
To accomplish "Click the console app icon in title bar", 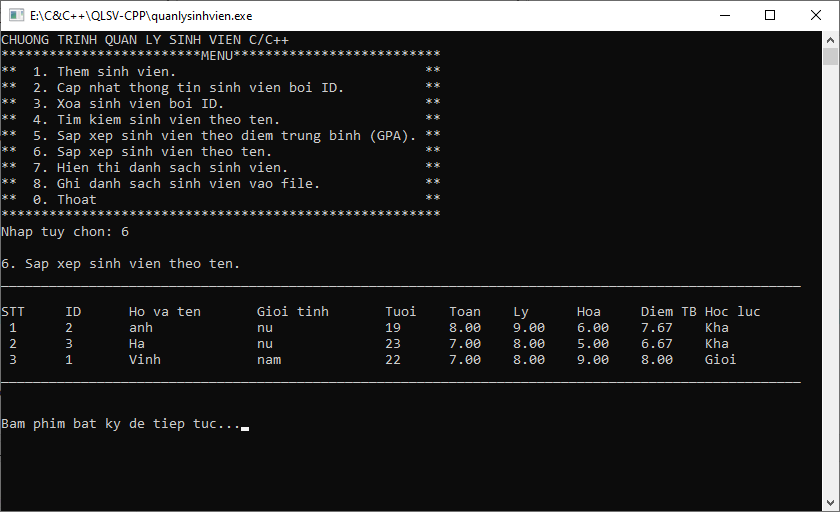I will tap(16, 15).
